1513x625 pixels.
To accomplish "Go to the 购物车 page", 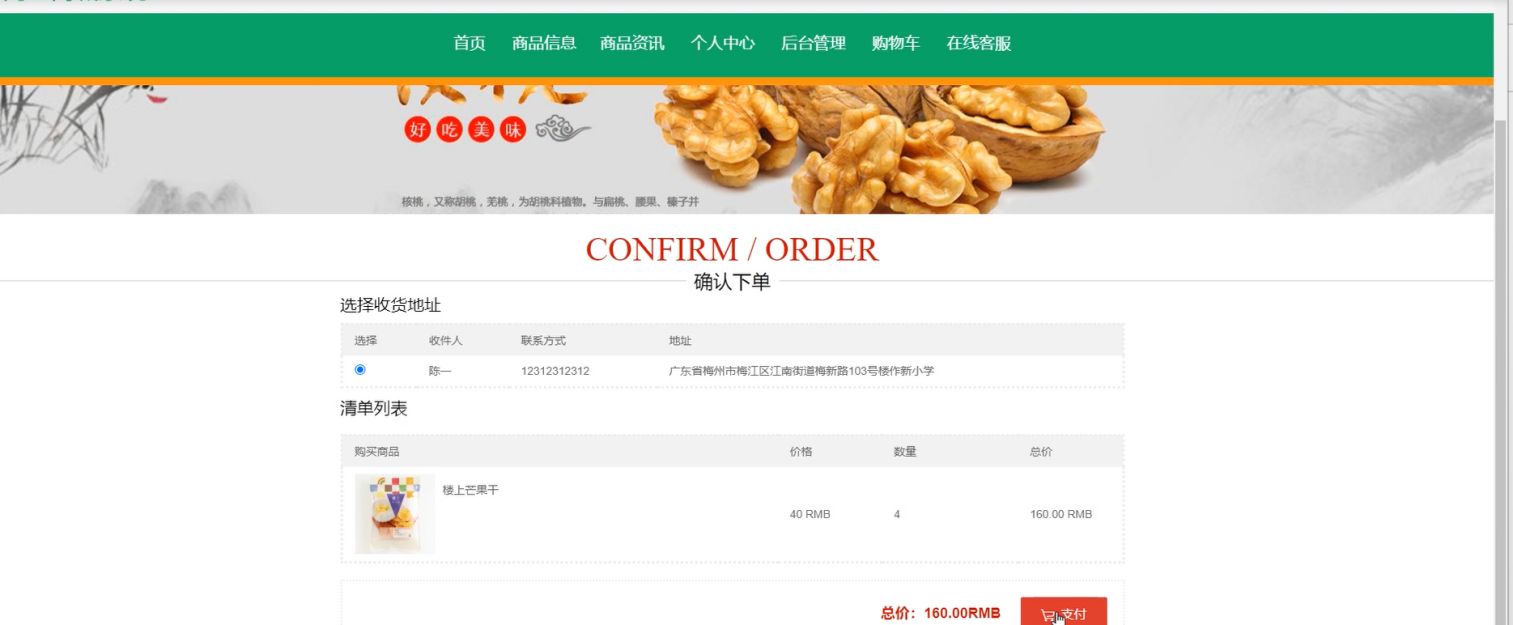I will point(896,43).
